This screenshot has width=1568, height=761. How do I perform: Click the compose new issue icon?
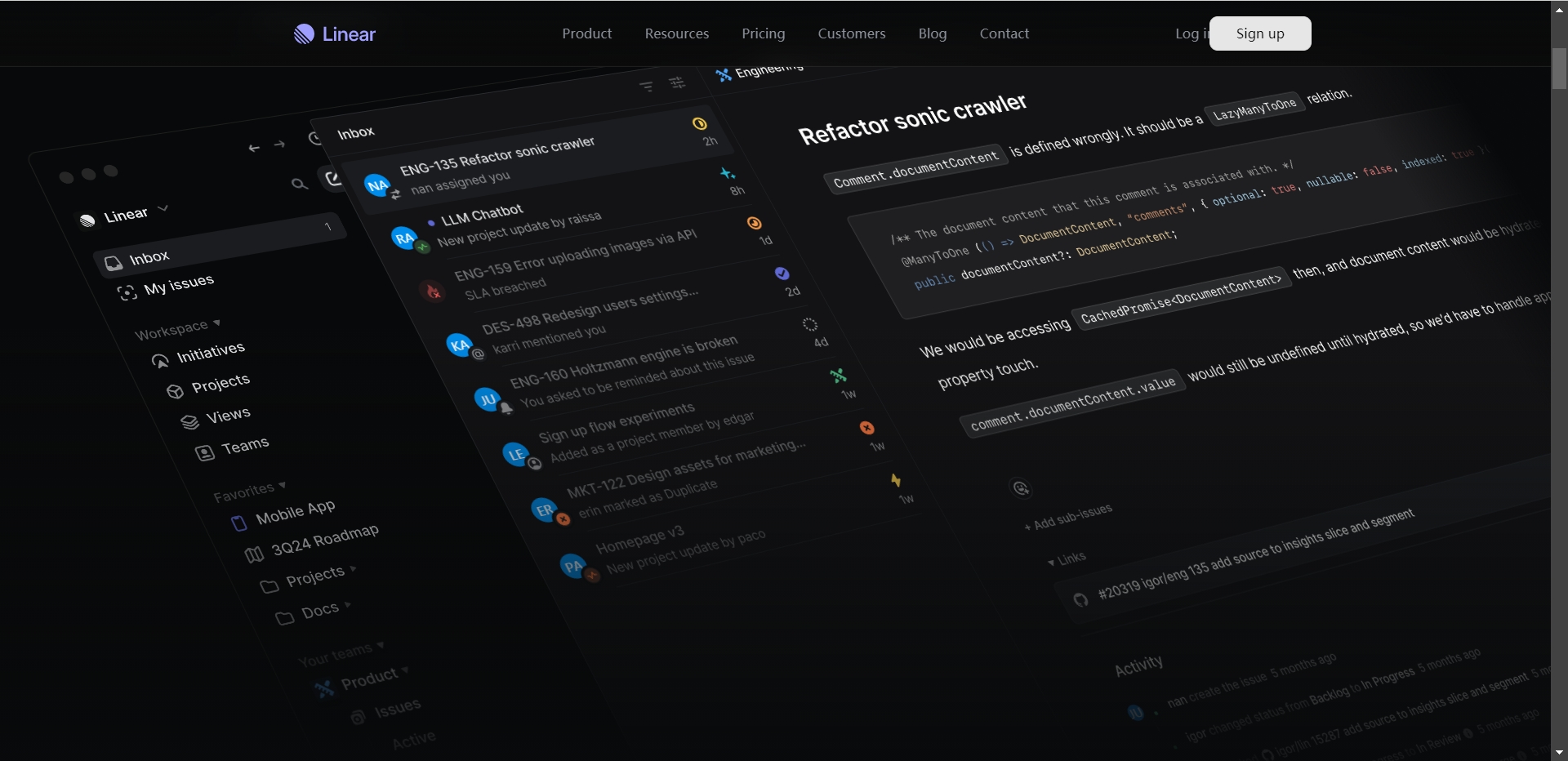tap(333, 177)
